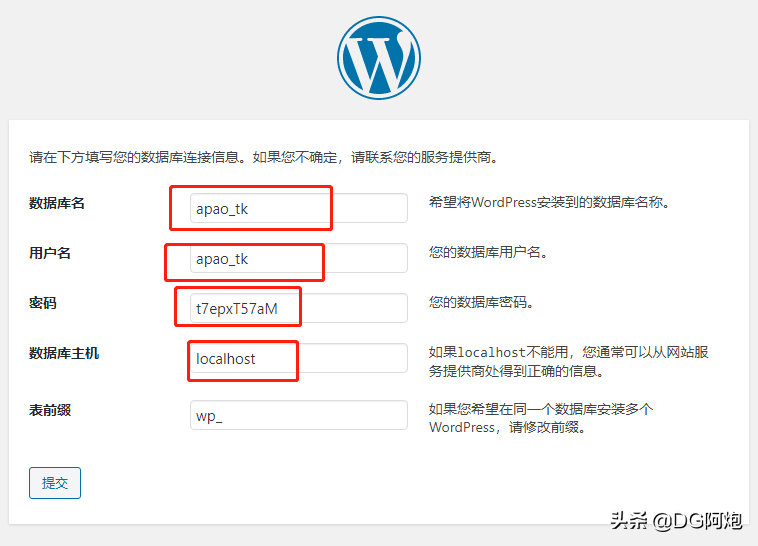Click the 数据库主机 label
Viewport: 758px width, 546px height.
click(x=64, y=354)
